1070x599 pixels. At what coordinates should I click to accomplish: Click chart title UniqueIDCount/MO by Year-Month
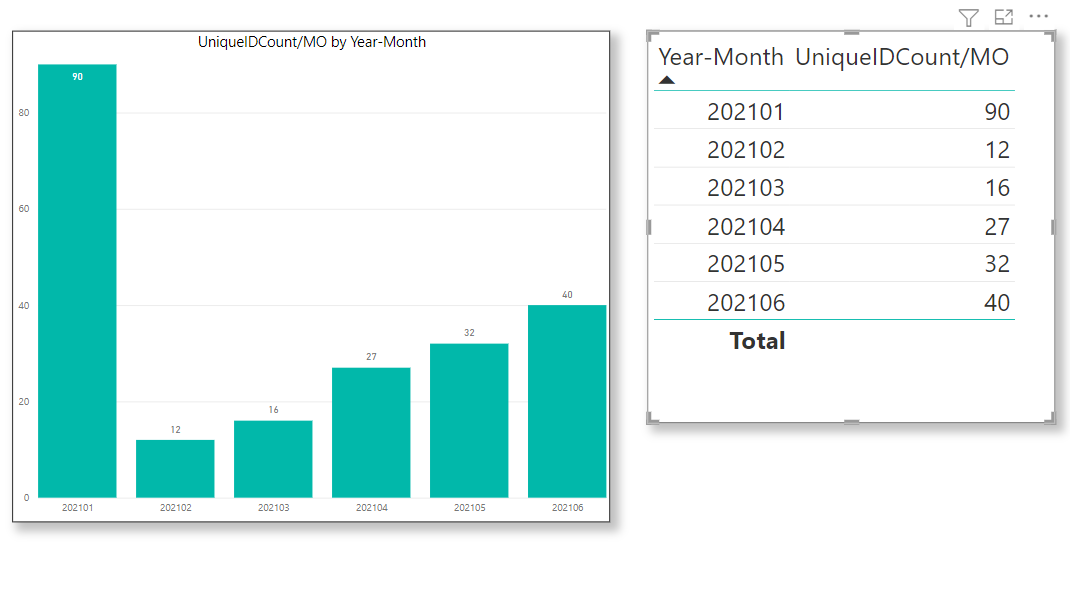click(312, 42)
